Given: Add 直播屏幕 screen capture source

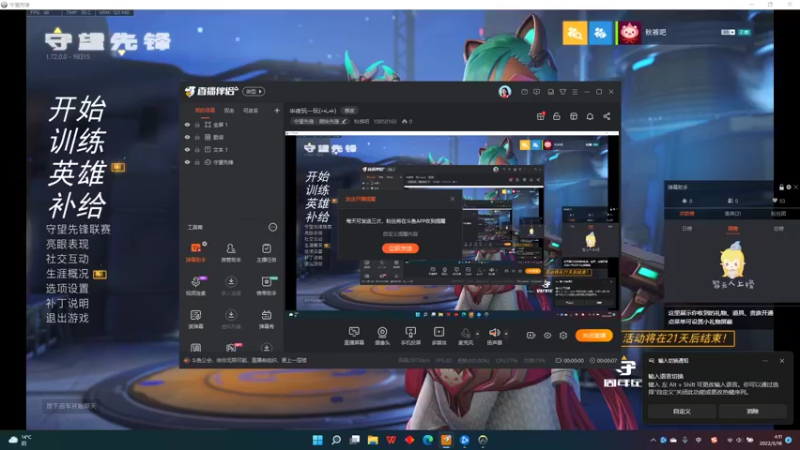Looking at the screenshot, I should coord(354,336).
